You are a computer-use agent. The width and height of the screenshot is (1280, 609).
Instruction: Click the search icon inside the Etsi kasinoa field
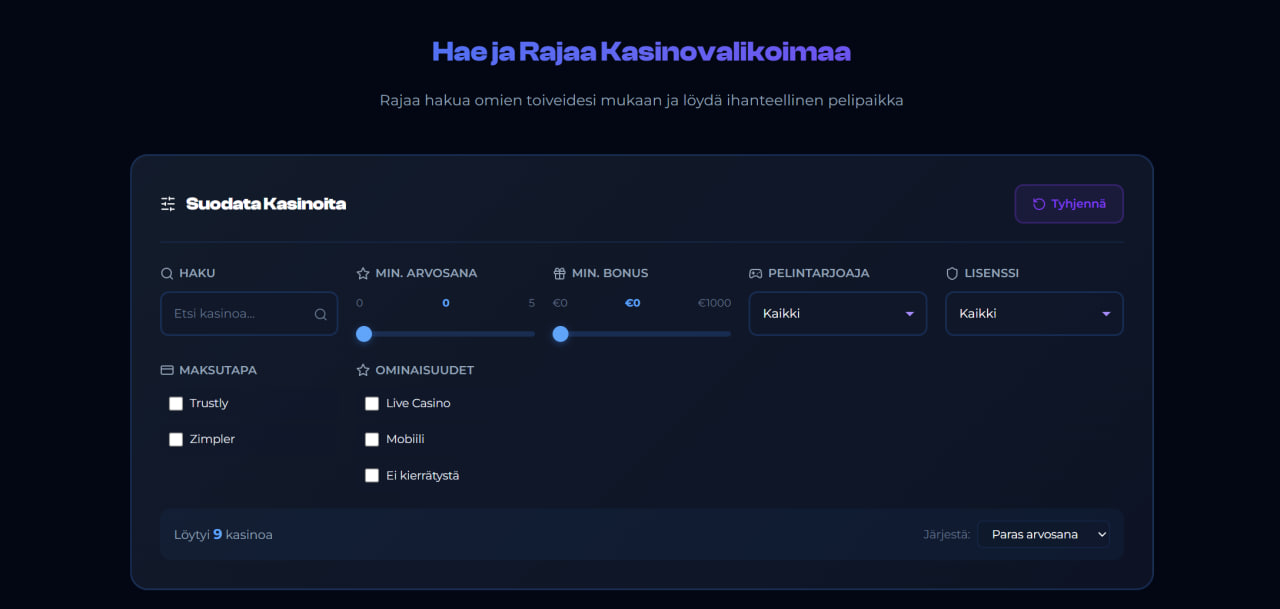coord(321,313)
